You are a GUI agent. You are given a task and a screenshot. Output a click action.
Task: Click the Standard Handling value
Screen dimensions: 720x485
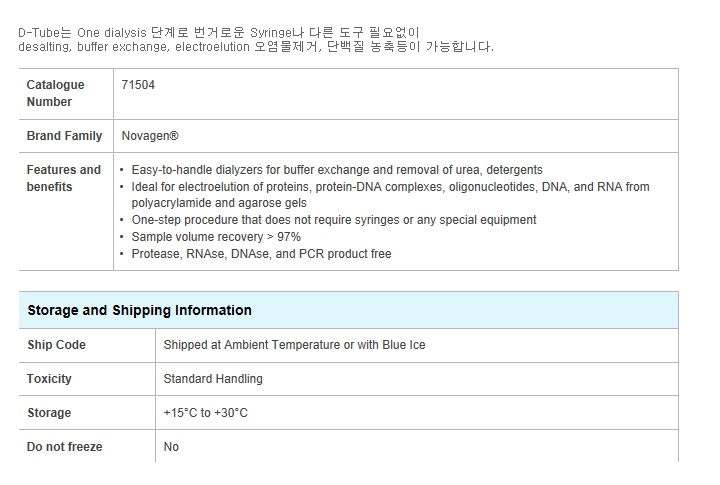[213, 379]
